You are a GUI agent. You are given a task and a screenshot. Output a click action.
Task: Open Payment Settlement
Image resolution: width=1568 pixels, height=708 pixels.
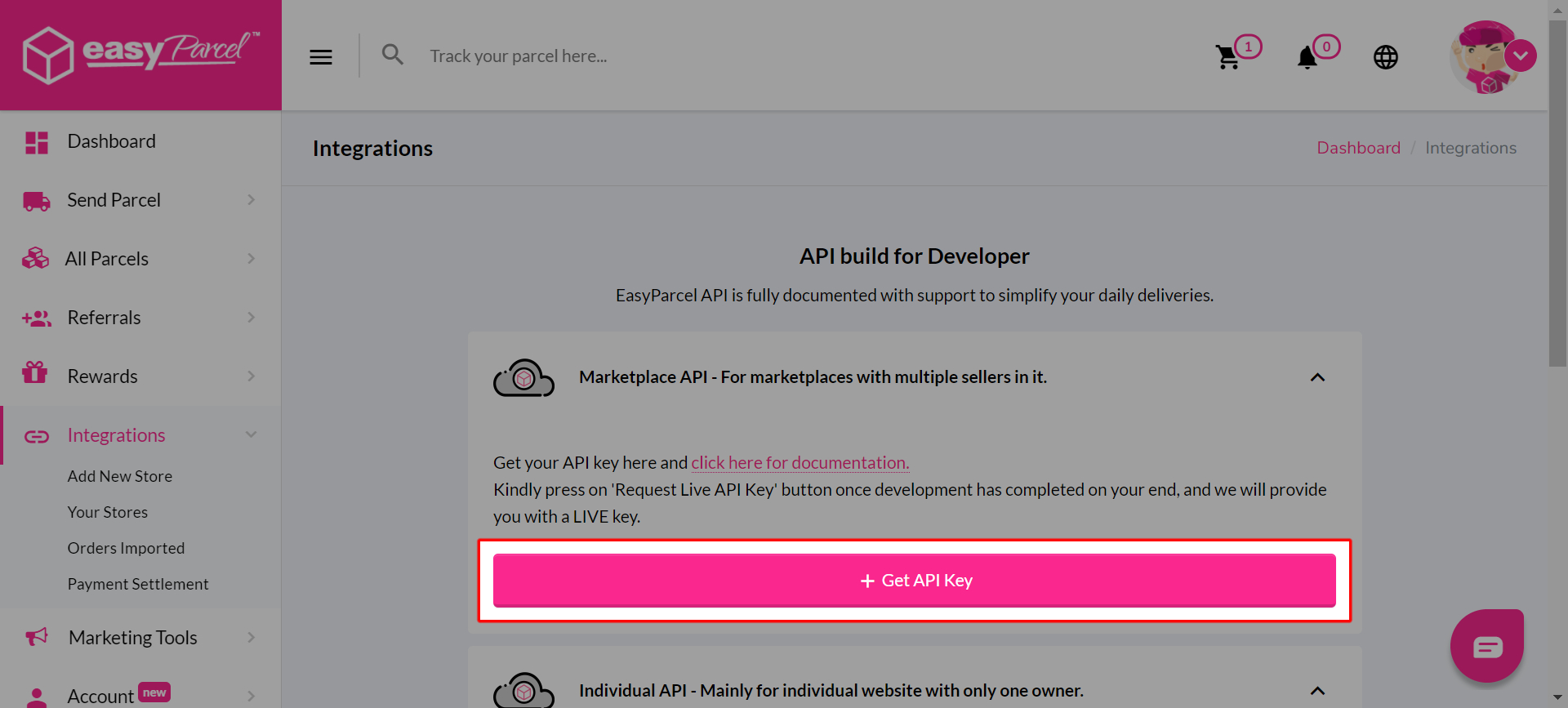coord(138,584)
